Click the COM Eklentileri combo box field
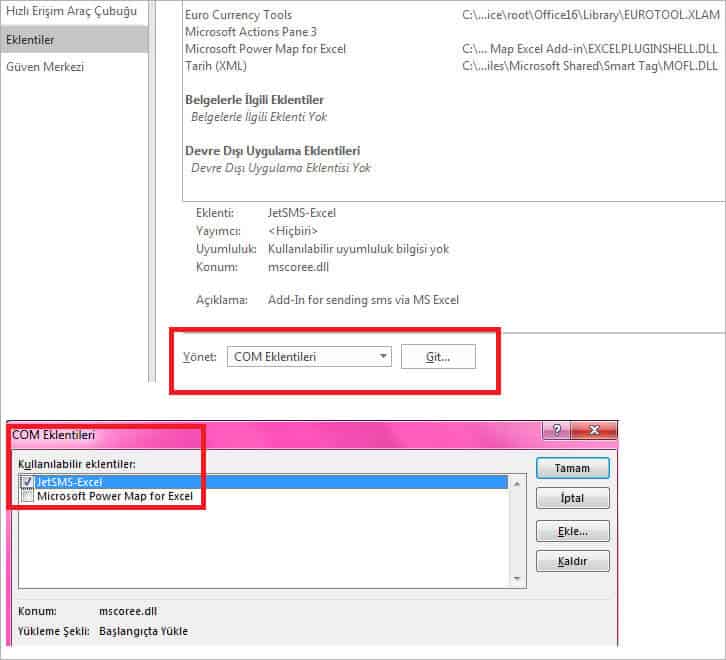Viewport: 726px width, 660px height. [300, 357]
